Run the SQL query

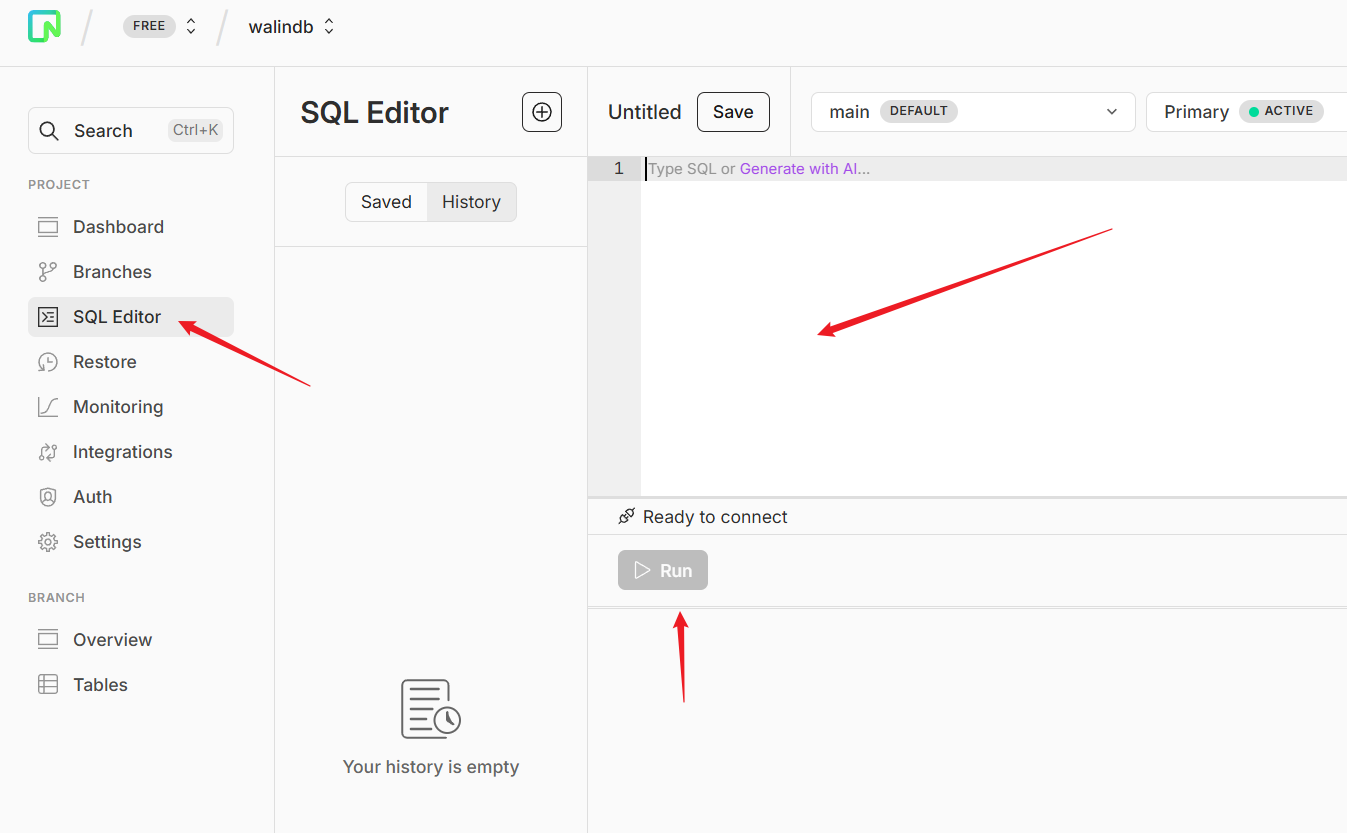tap(662, 569)
